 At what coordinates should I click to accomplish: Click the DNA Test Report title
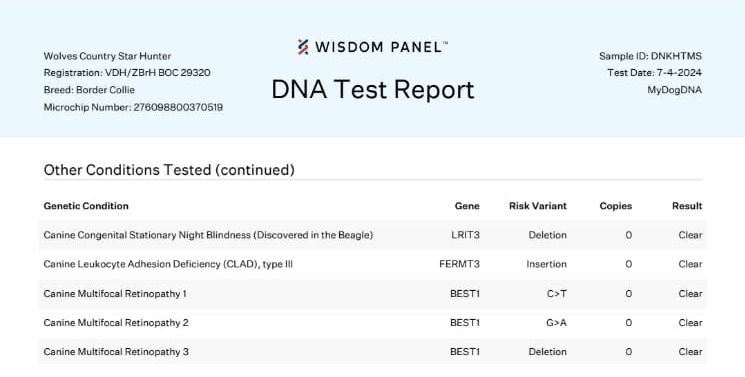(x=373, y=89)
